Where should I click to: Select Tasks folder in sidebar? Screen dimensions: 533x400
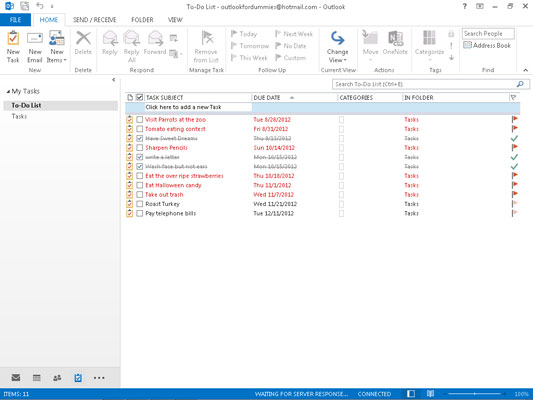(19, 116)
